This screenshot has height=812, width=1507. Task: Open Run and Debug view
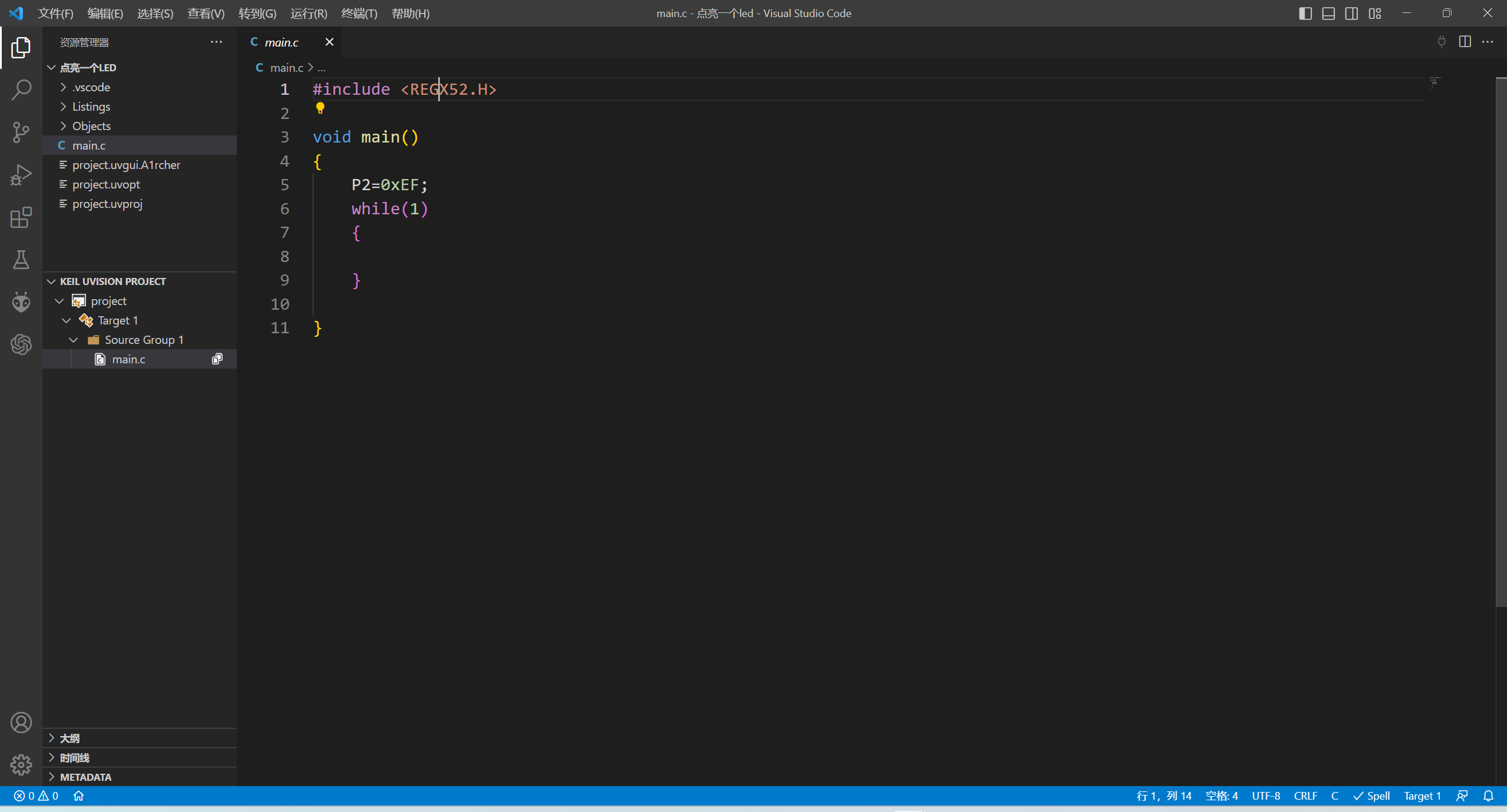[x=21, y=175]
